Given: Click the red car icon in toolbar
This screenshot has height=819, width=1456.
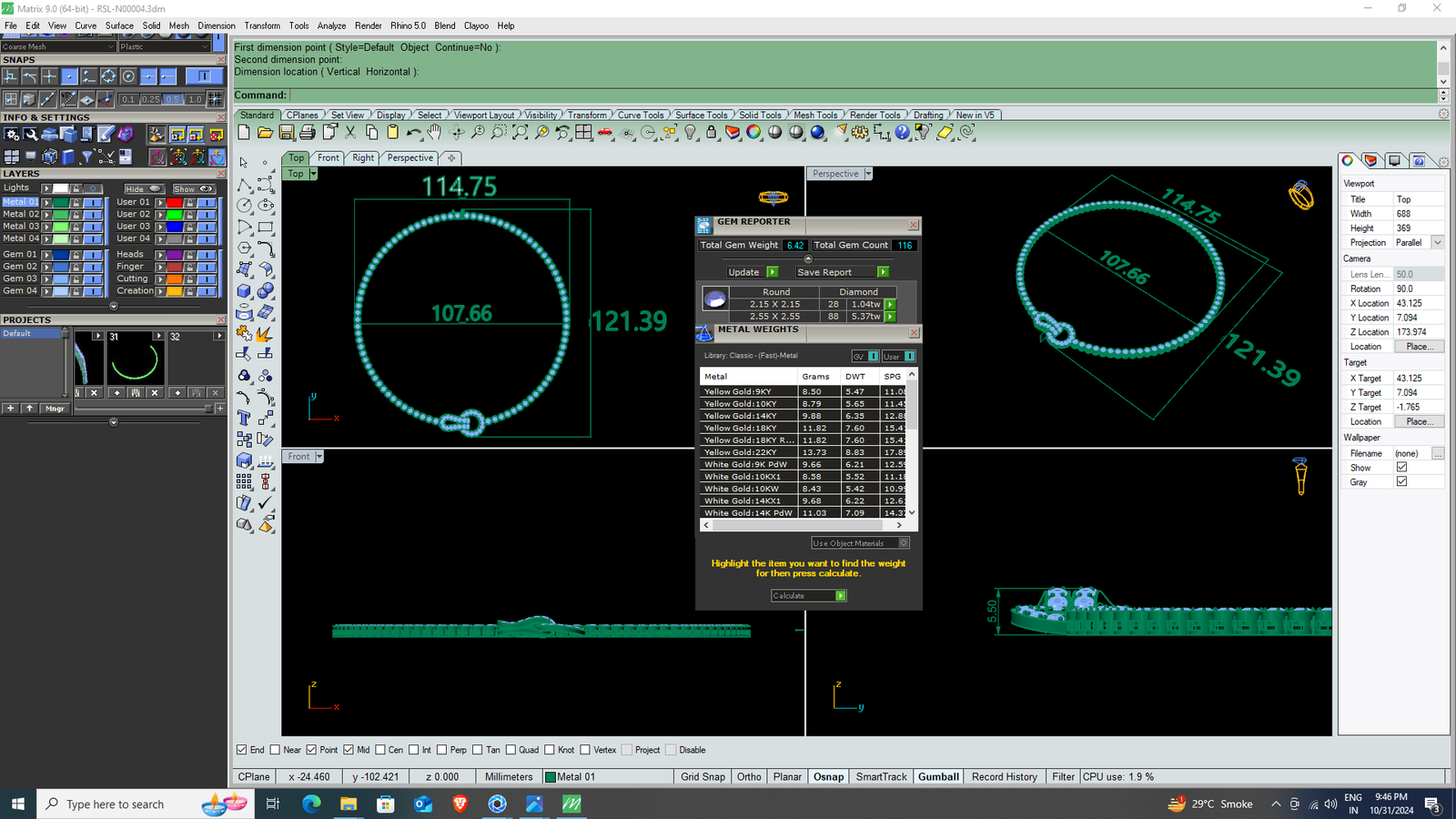Looking at the screenshot, I should pyautogui.click(x=605, y=133).
